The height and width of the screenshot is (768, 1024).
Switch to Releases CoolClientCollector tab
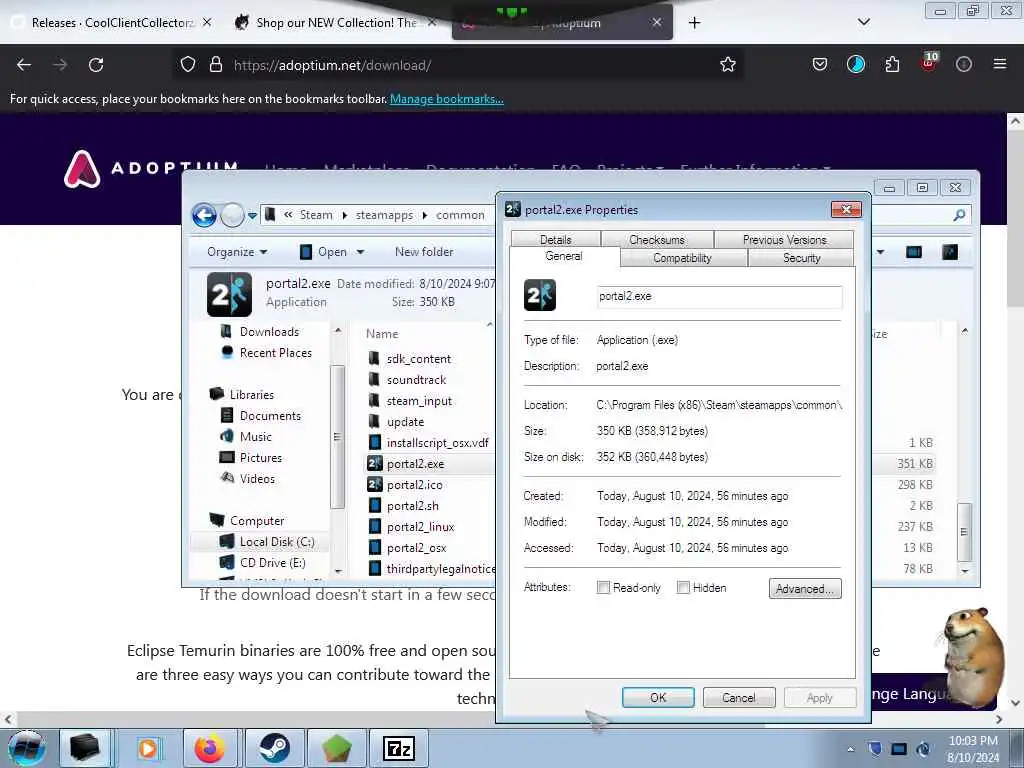[112, 23]
